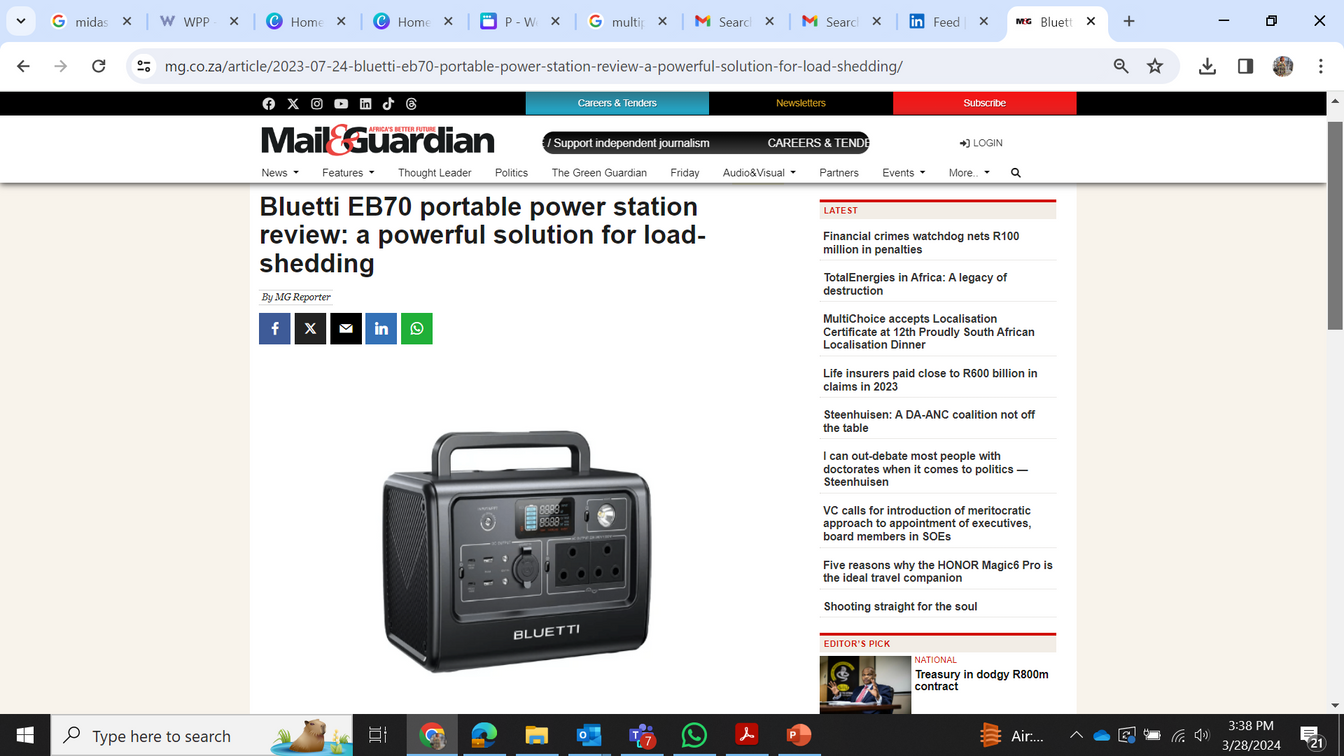The height and width of the screenshot is (756, 1344).
Task: Open Partners section
Action: pyautogui.click(x=839, y=173)
